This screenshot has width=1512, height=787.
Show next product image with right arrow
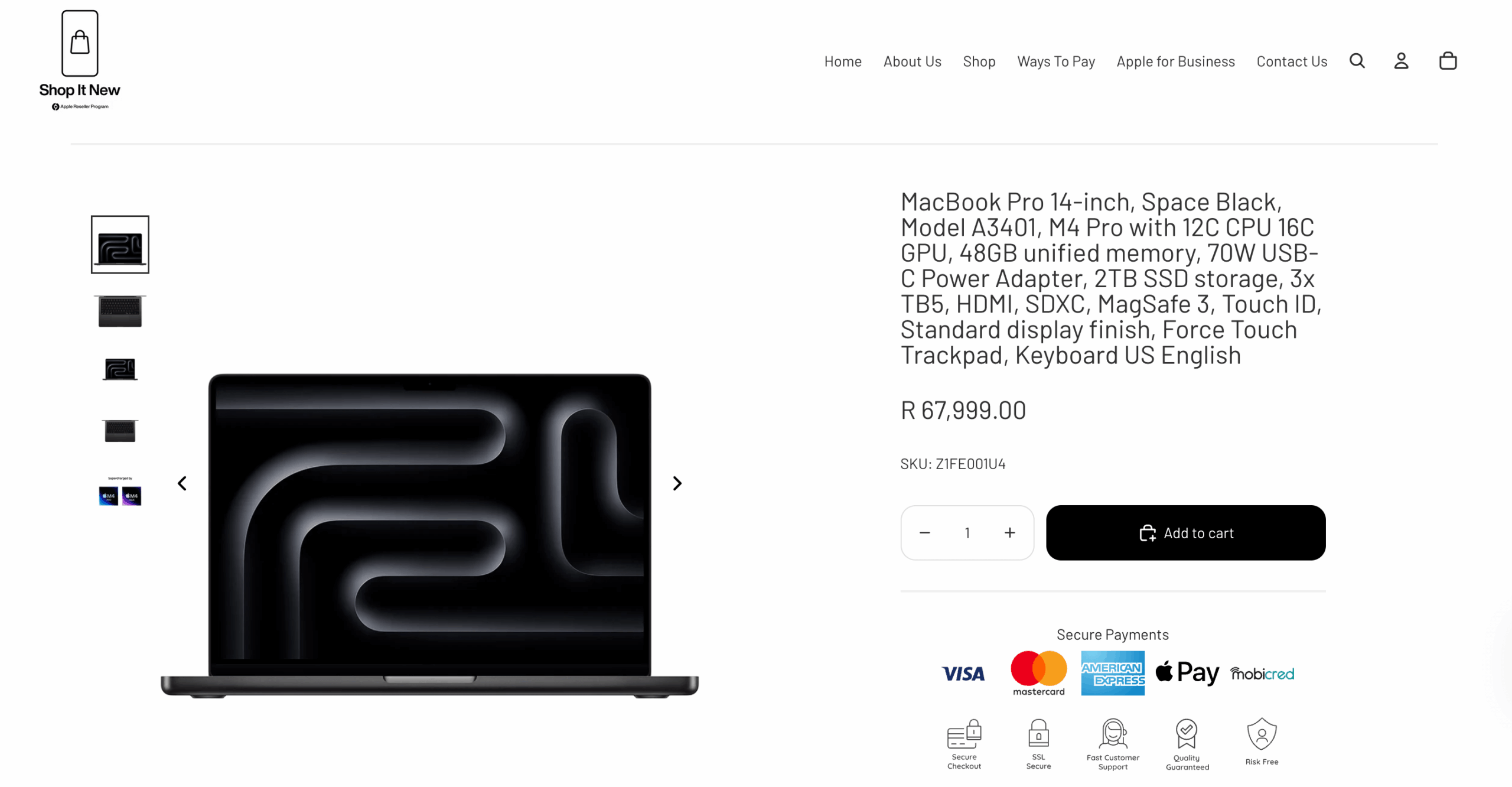[x=677, y=483]
